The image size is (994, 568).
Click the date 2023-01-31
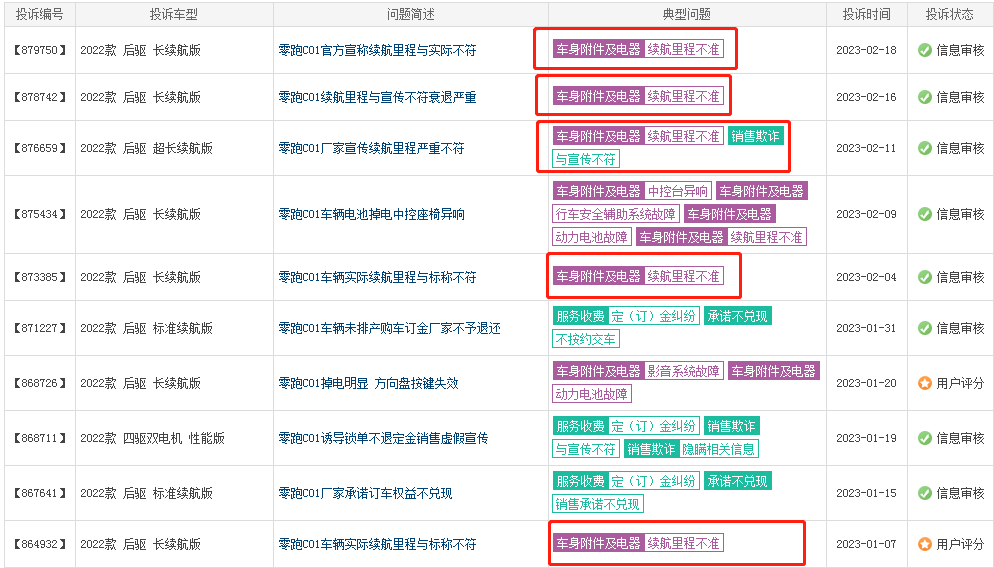[x=867, y=328]
